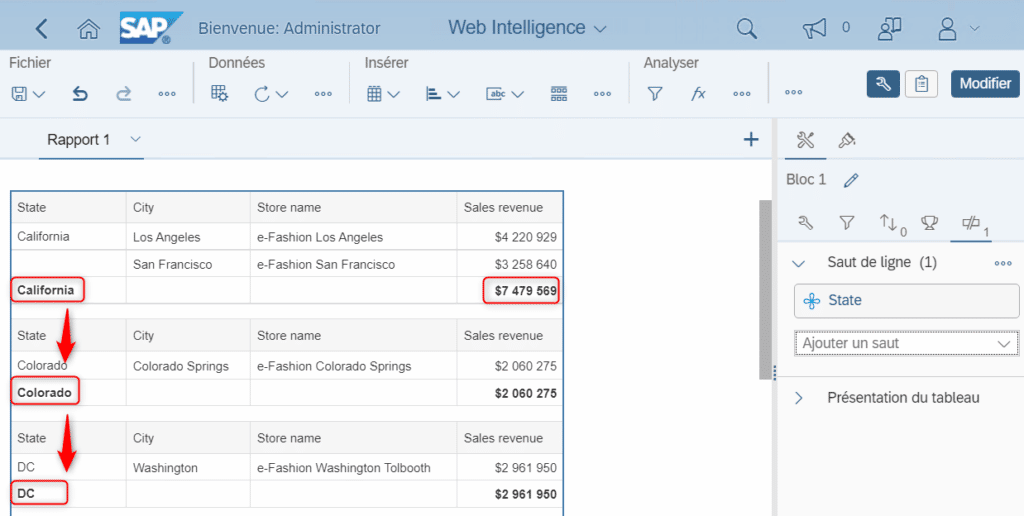
Task: Open the Ajouter un saut dropdown
Action: point(906,344)
